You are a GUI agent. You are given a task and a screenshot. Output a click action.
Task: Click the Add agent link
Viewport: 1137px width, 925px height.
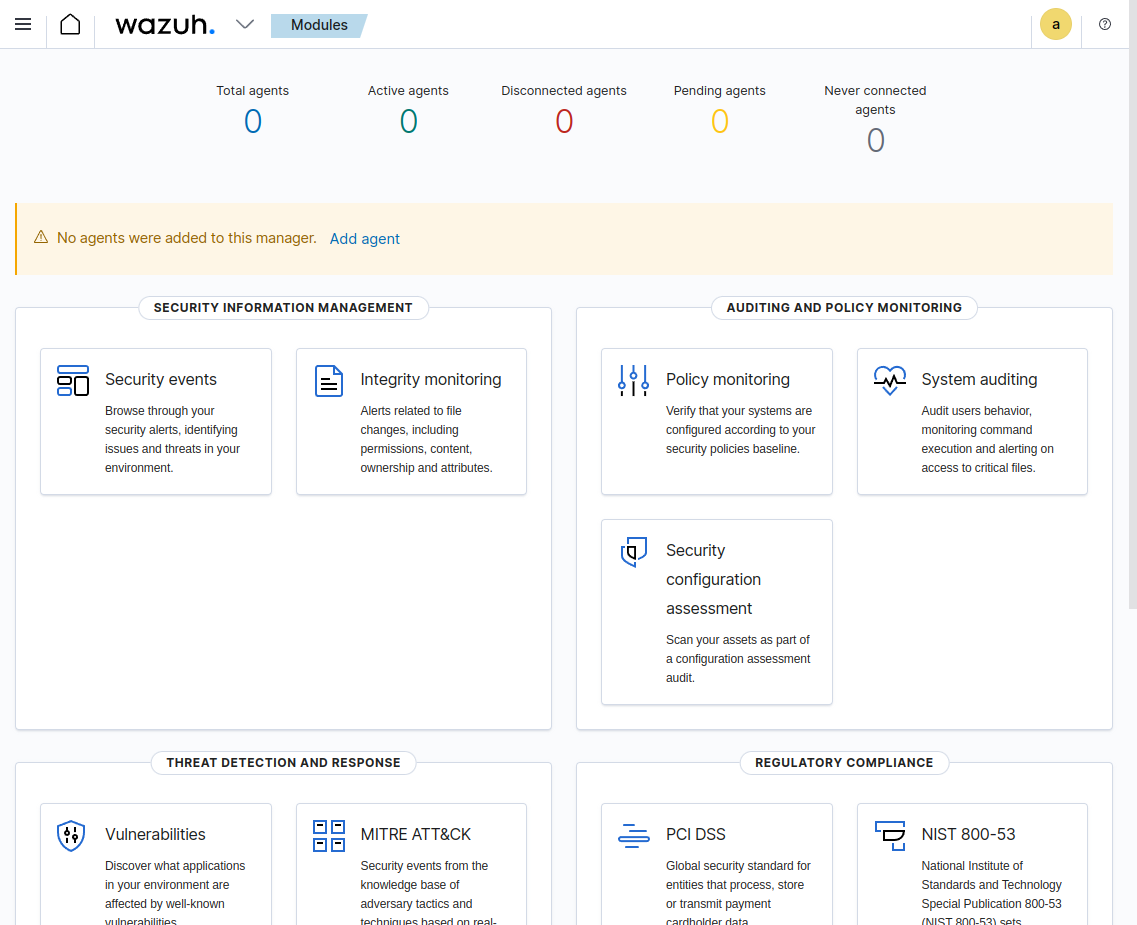tap(364, 239)
